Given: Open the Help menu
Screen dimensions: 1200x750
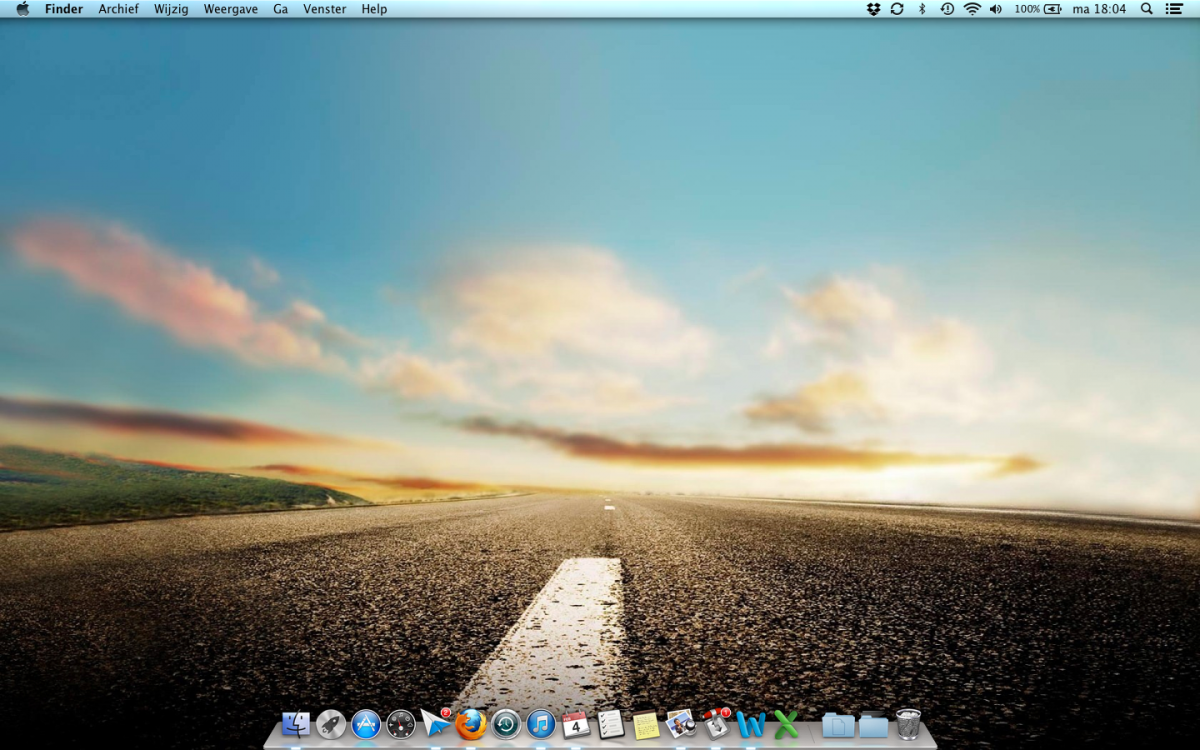Looking at the screenshot, I should pyautogui.click(x=374, y=9).
